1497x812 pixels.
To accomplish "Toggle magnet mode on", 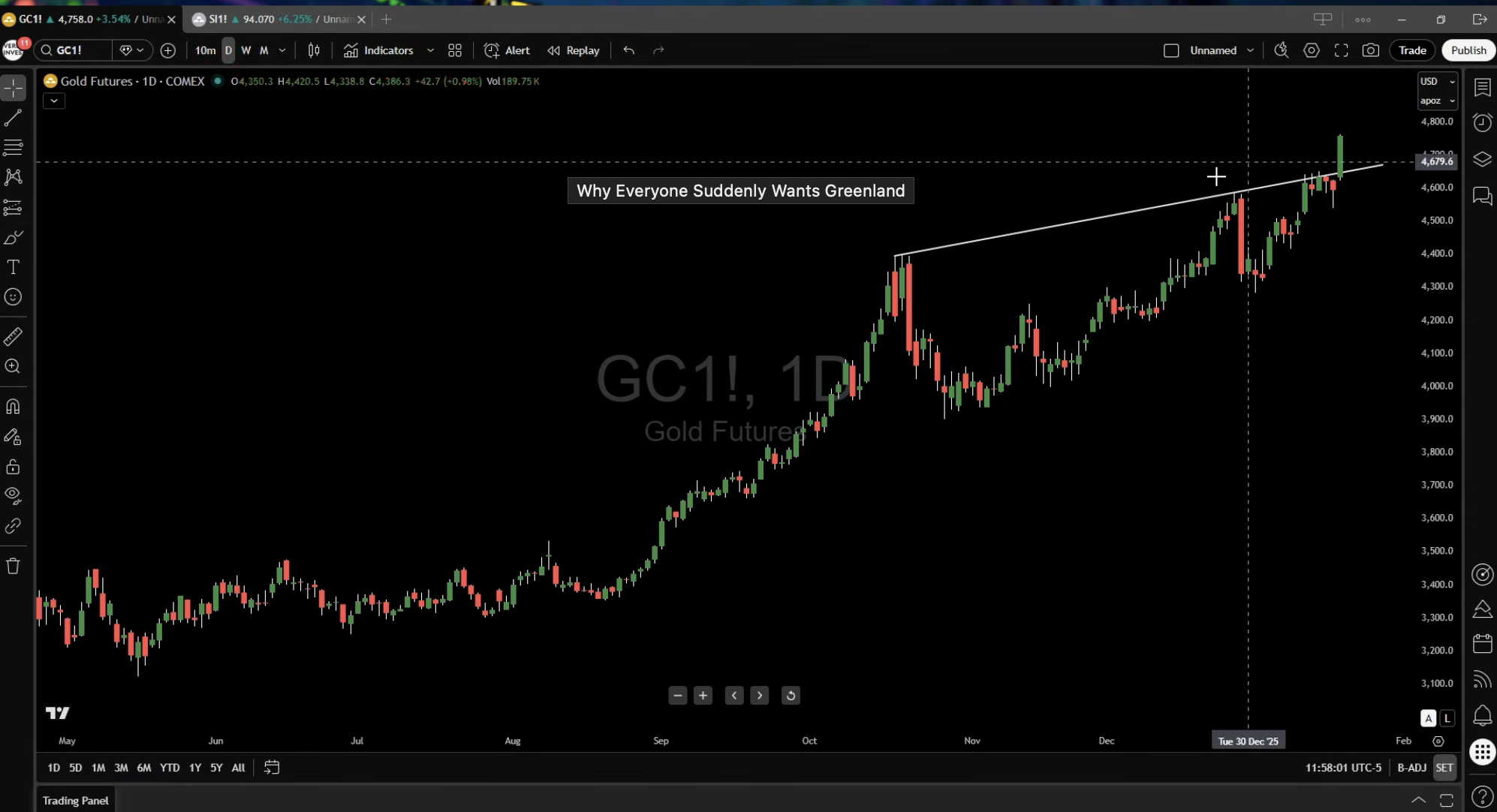I will pyautogui.click(x=13, y=407).
